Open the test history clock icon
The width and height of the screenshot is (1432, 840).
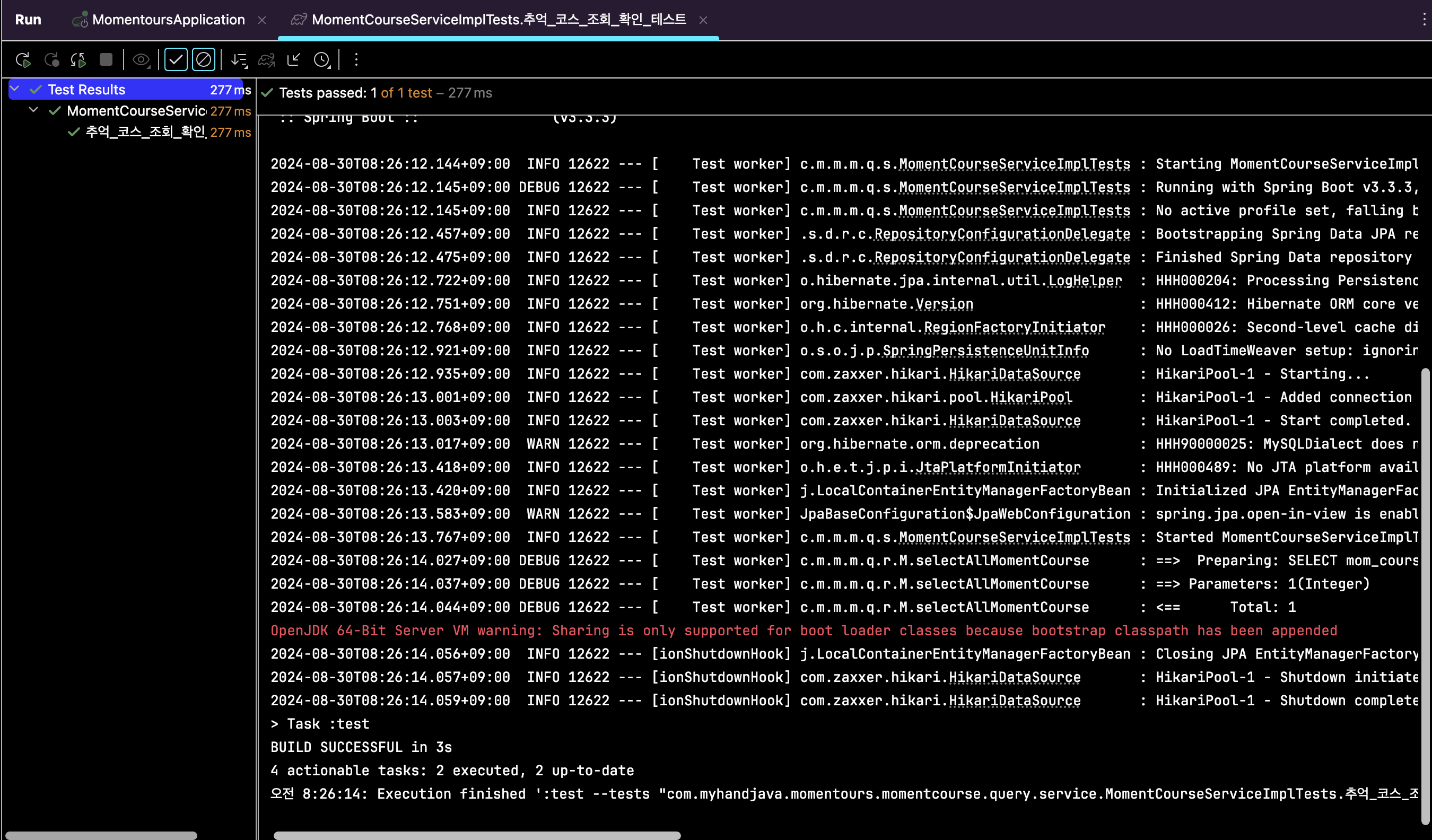click(321, 60)
